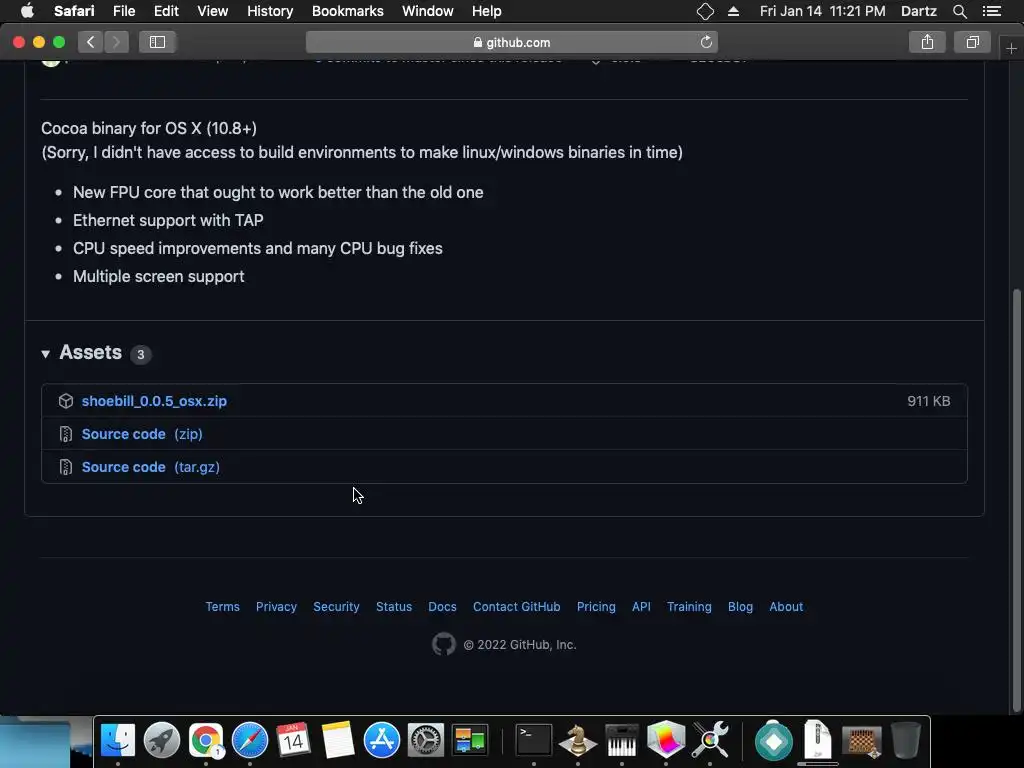This screenshot has width=1024, height=768.
Task: Download shoebill_0.0.5_osx.zip
Action: (x=154, y=401)
